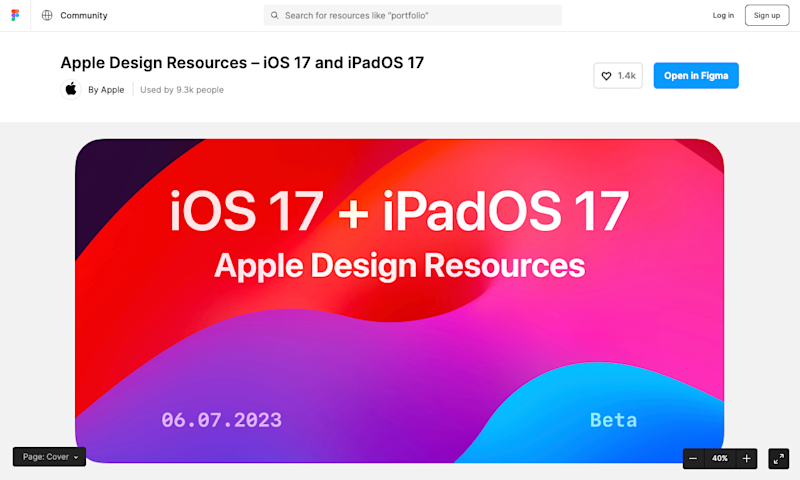Screen dimensions: 800x480
Task: Click the Open in Figma button
Action: [x=696, y=75]
